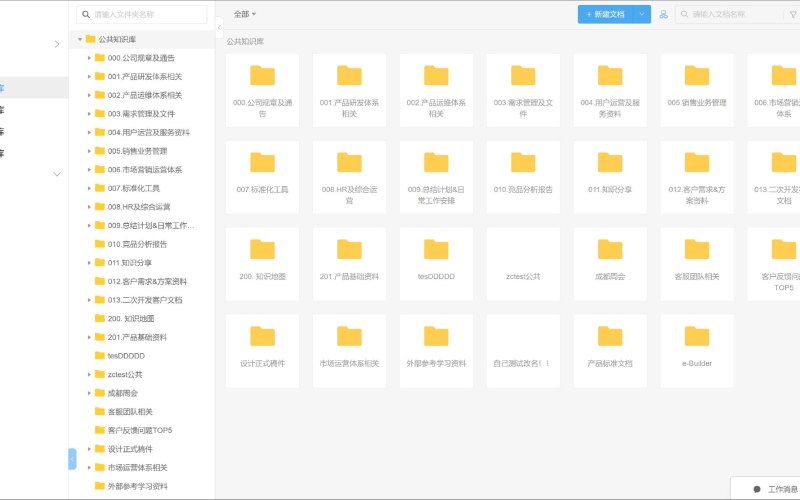800x500 pixels.
Task: Open the 012.客户需求&方案资料 folder card
Action: (x=696, y=177)
